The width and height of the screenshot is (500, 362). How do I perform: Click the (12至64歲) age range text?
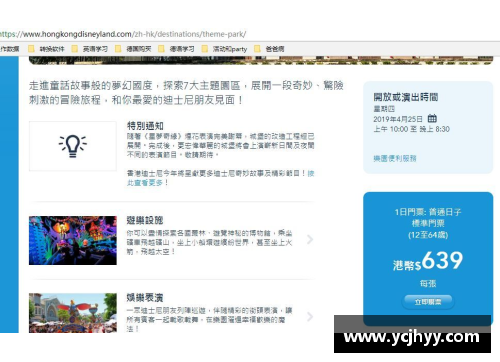428,235
